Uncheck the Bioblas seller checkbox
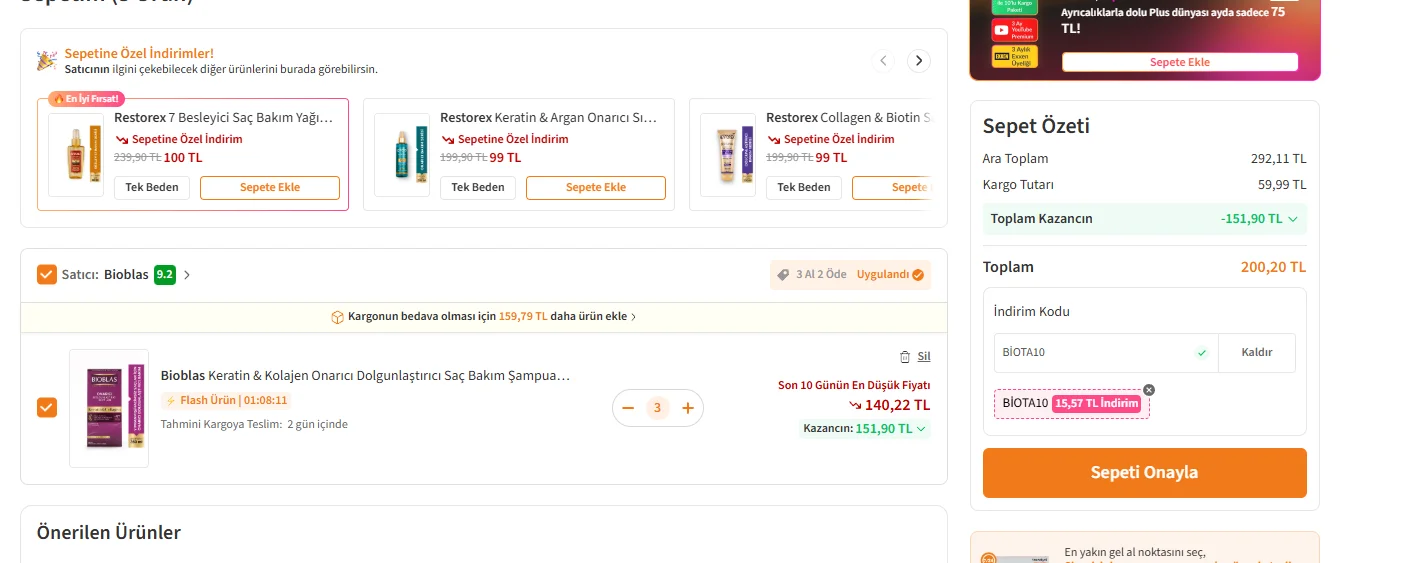Image resolution: width=1404 pixels, height=563 pixels. click(x=47, y=275)
